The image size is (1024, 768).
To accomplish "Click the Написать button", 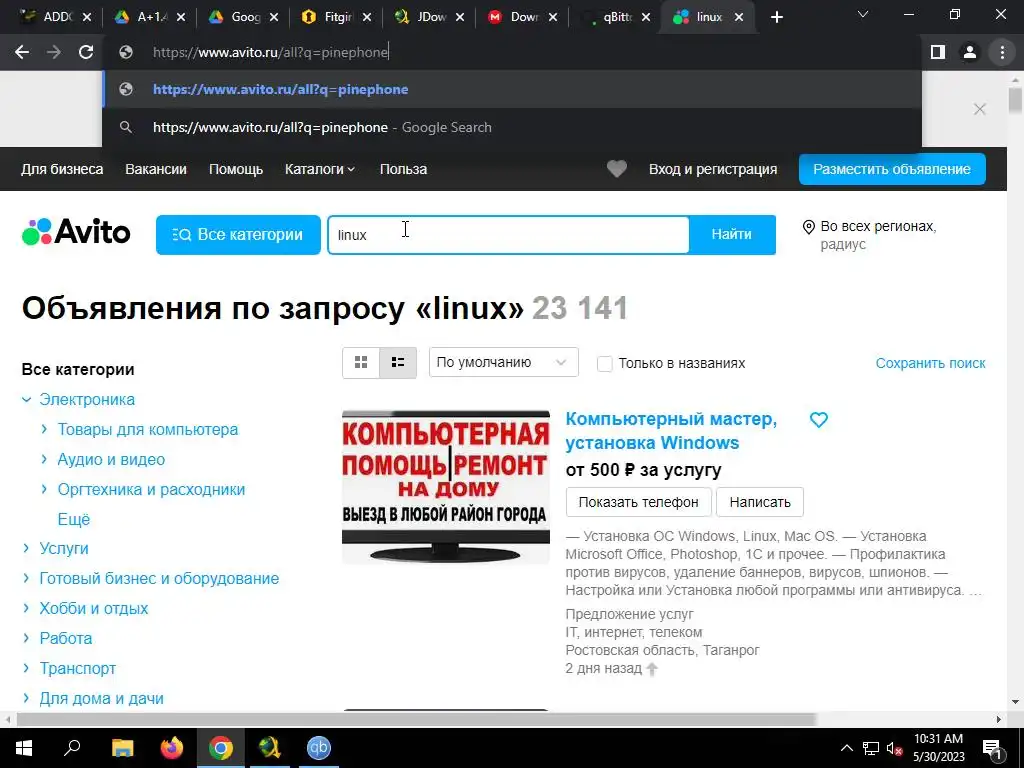I will [760, 502].
